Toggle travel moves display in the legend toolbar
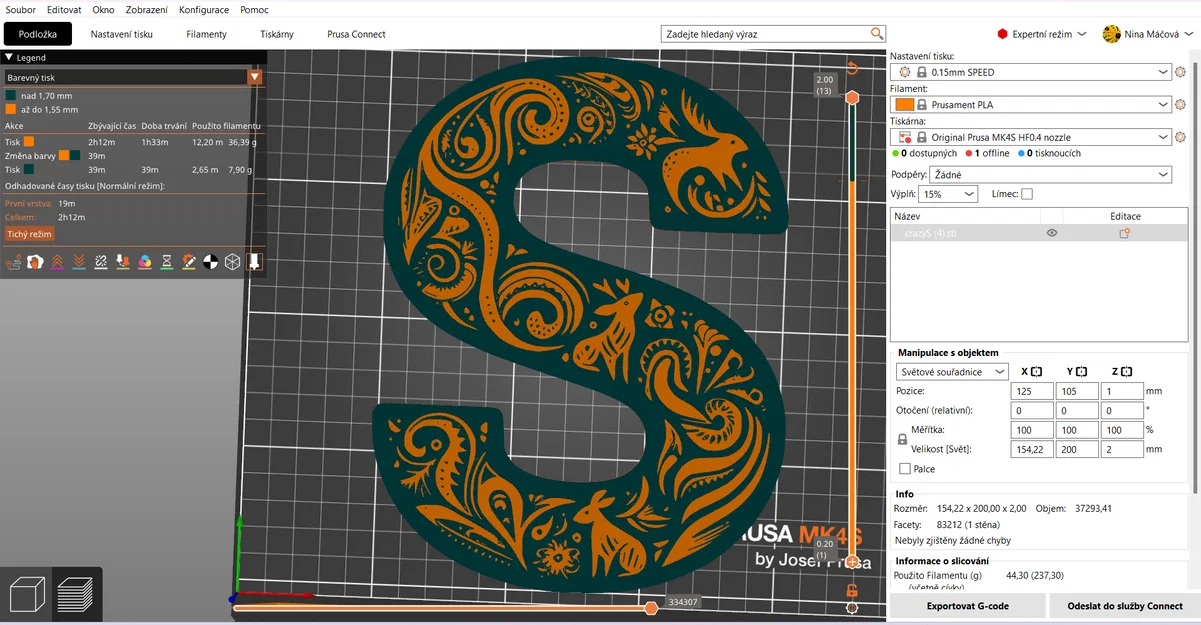This screenshot has width=1201, height=625. (14, 262)
